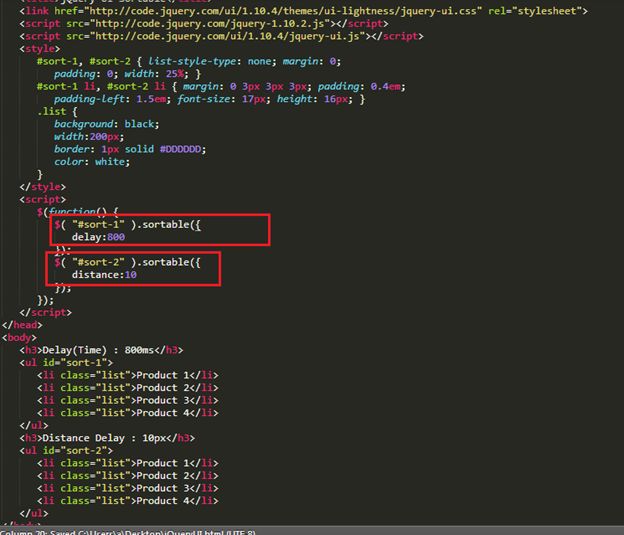Click the padding-left: 1.5em declaration
The width and height of the screenshot is (624, 535).
[112, 99]
